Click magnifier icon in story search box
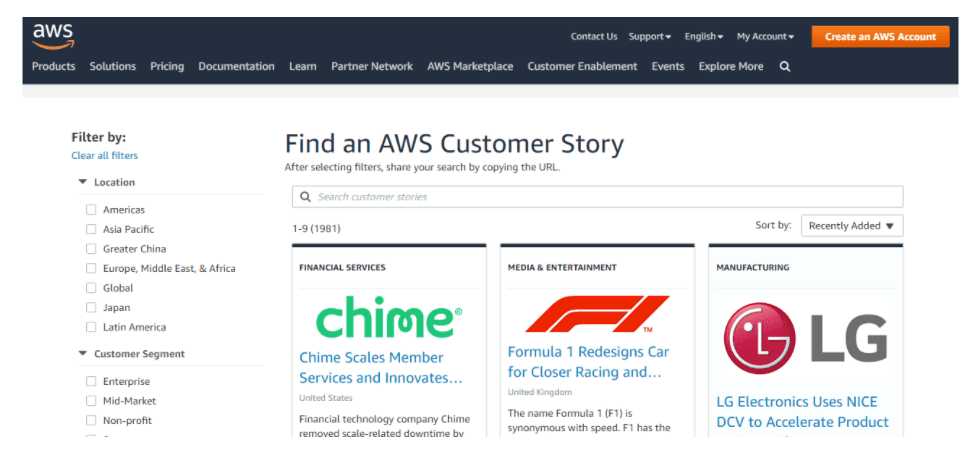 pos(305,197)
